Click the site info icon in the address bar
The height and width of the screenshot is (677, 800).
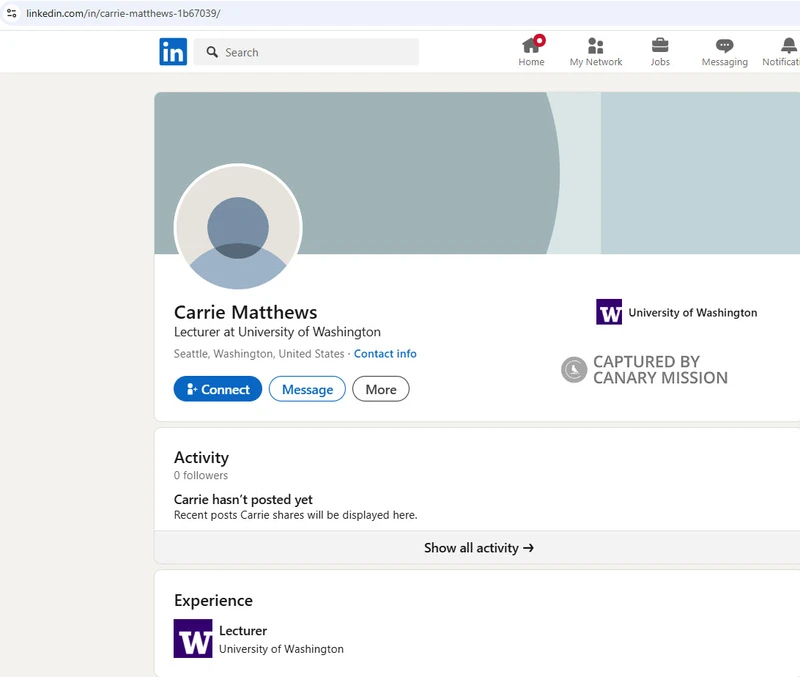coord(12,13)
